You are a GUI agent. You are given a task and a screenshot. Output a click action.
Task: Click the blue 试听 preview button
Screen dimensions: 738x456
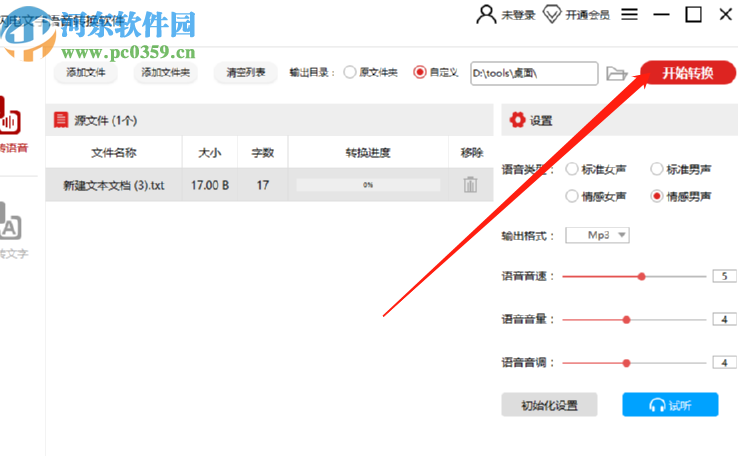(670, 405)
